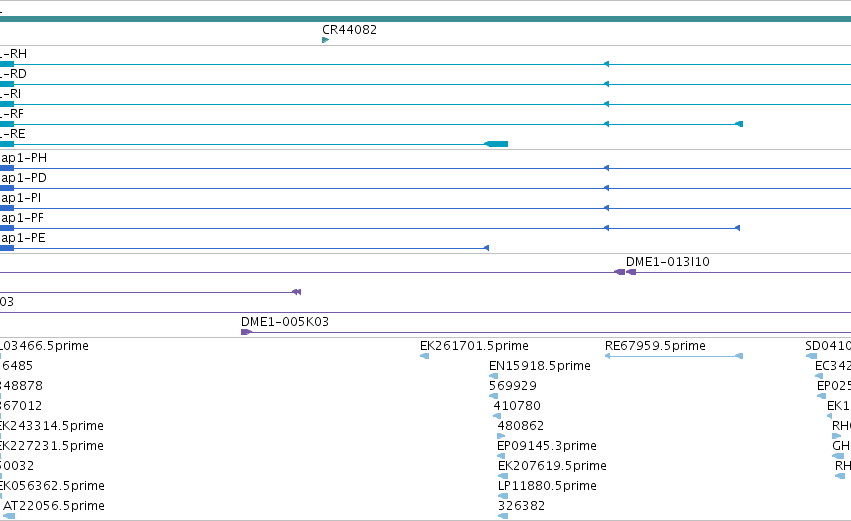Viewport: 851px width, 521px height.
Task: Select the right-end arrowhead of the ap1-PF line
Action: click(737, 228)
